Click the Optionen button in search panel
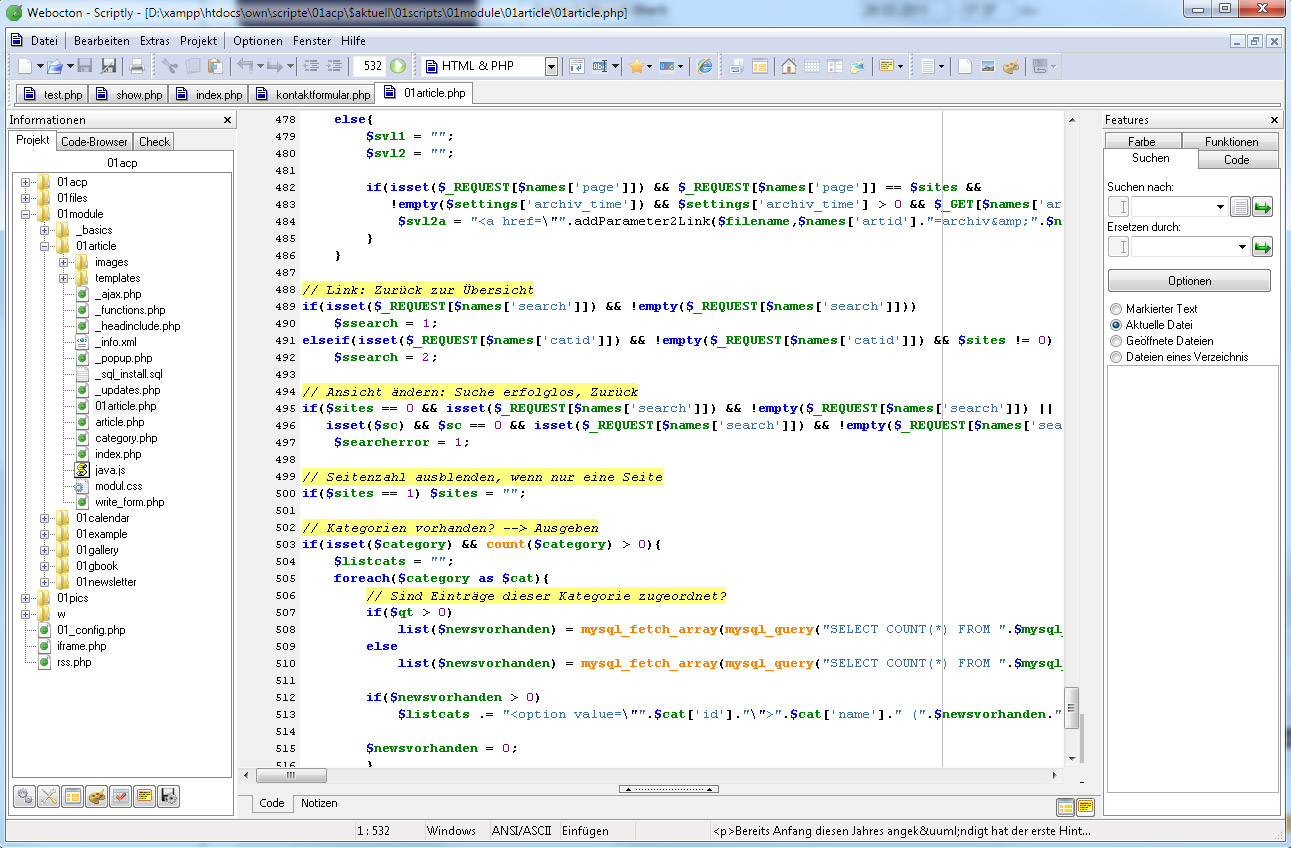Viewport: 1291px width, 848px height. click(x=1190, y=281)
